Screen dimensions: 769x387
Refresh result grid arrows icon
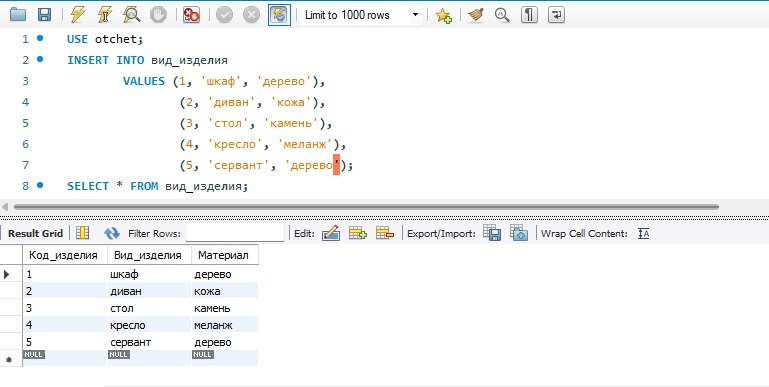112,233
